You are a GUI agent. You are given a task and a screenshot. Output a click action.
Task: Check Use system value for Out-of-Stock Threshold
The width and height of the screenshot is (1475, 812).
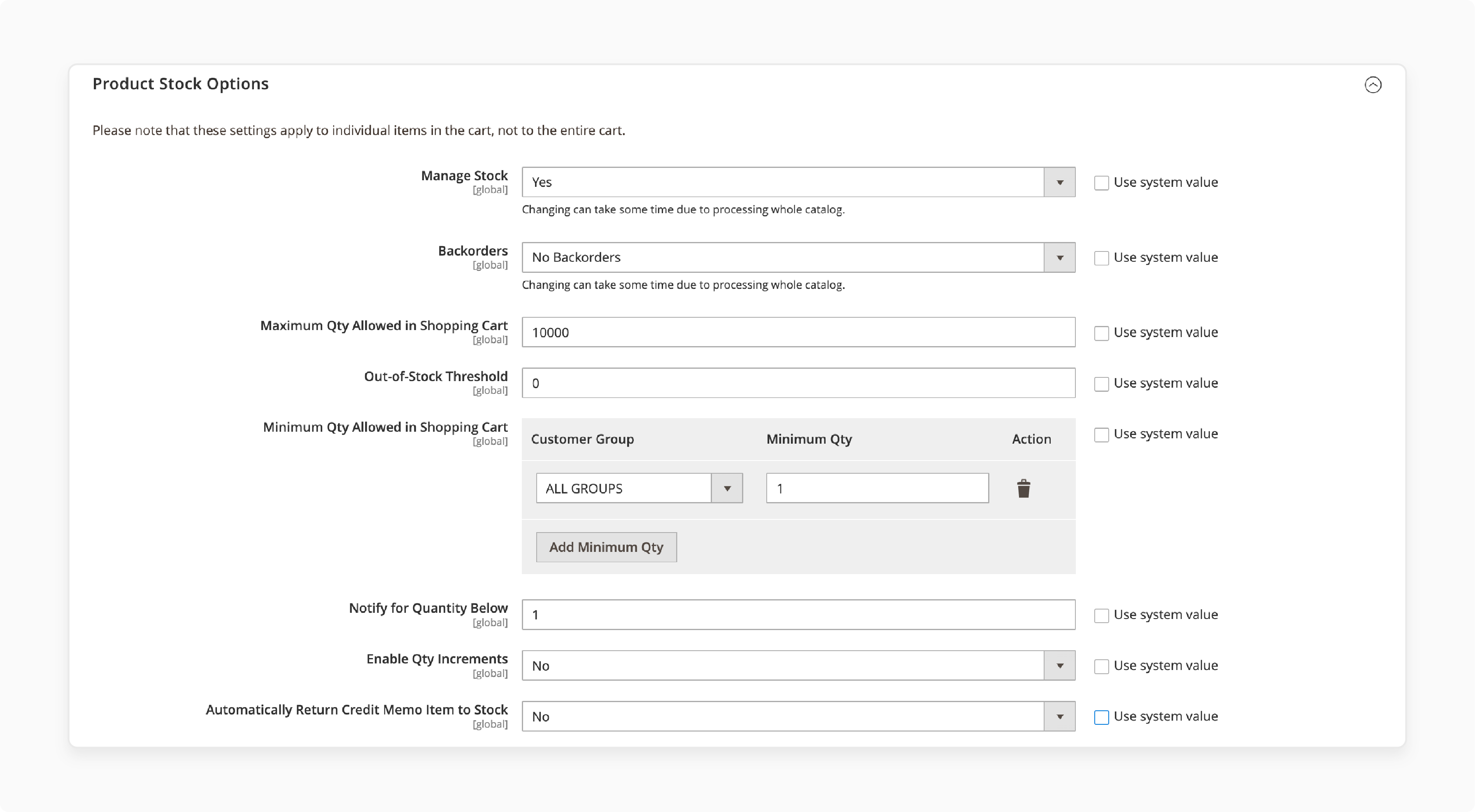pyautogui.click(x=1101, y=384)
